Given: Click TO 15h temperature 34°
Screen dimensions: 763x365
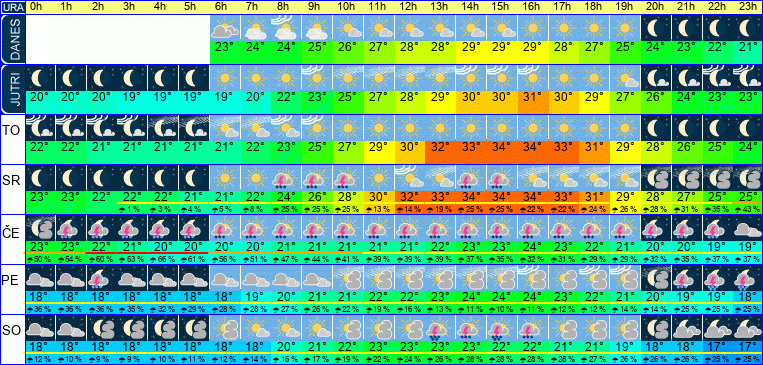Looking at the screenshot, I should click(503, 146).
